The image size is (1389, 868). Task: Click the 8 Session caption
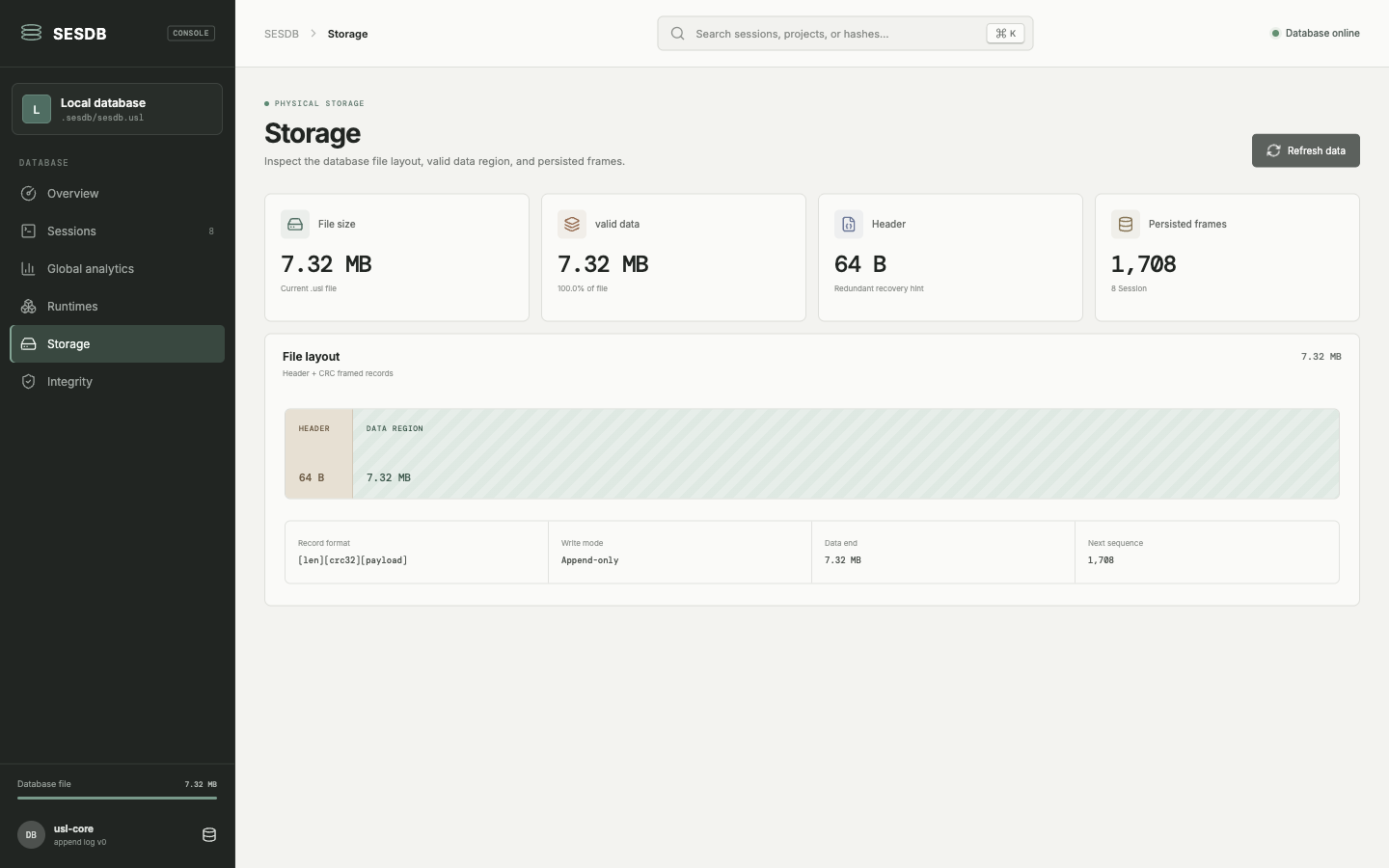[x=1129, y=288]
